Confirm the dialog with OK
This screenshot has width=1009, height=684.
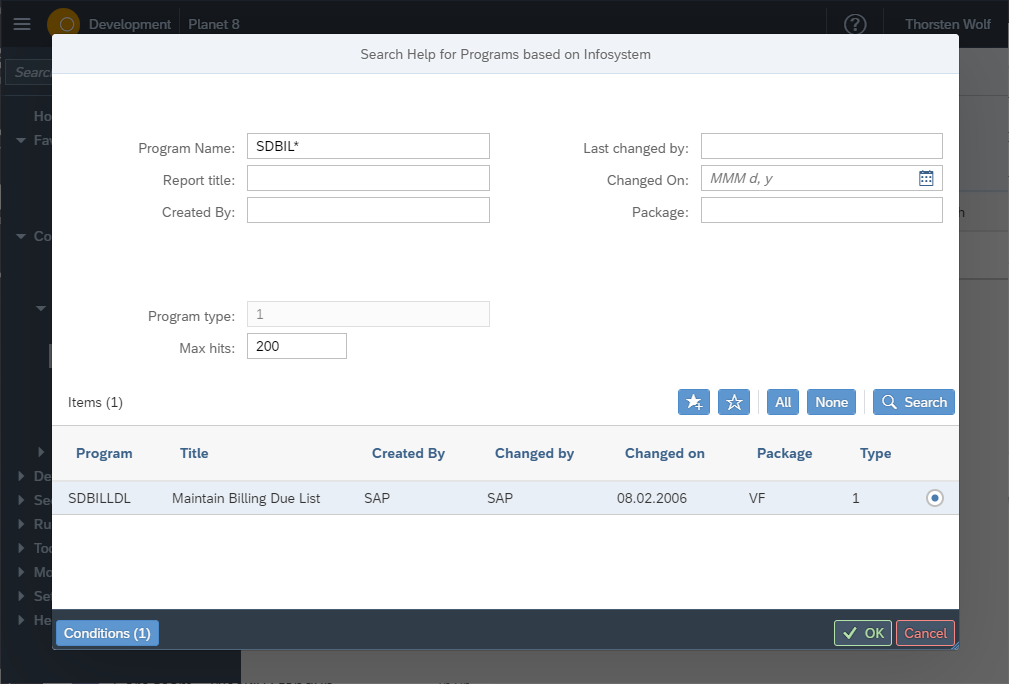click(862, 632)
